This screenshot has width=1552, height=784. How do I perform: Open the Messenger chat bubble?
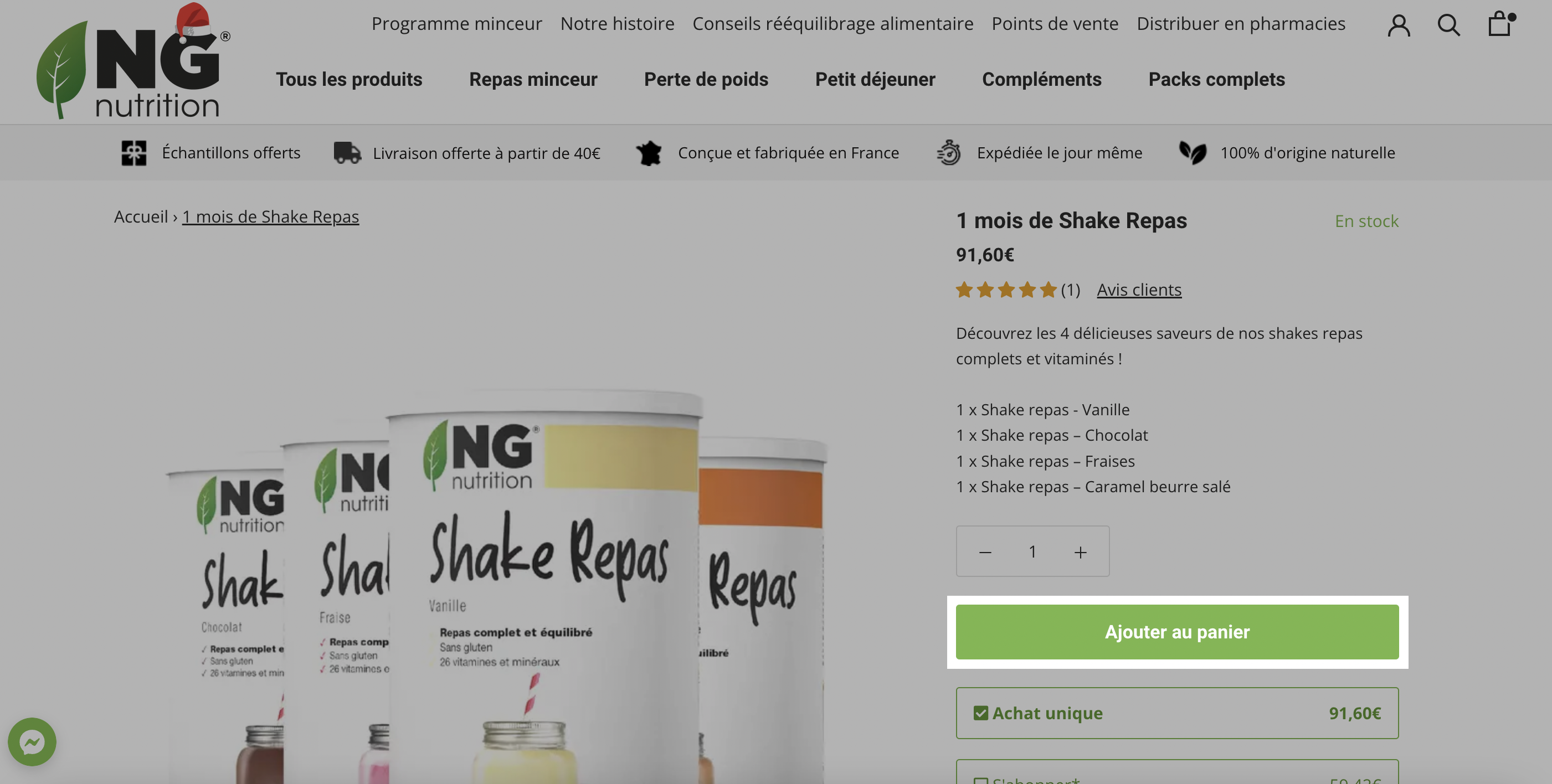coord(32,741)
